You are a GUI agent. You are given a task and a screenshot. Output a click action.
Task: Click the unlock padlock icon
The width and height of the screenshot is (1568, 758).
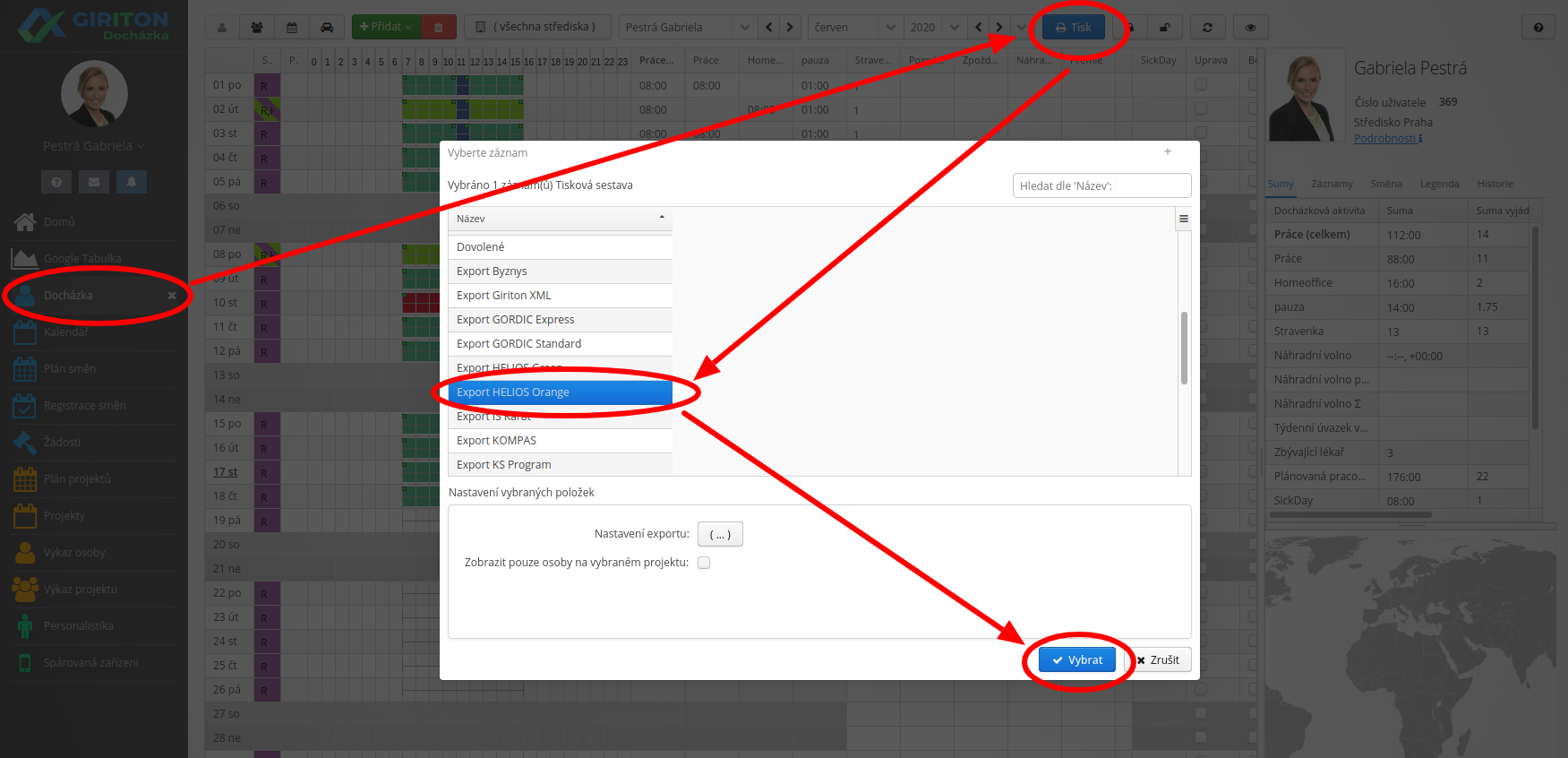(1165, 28)
